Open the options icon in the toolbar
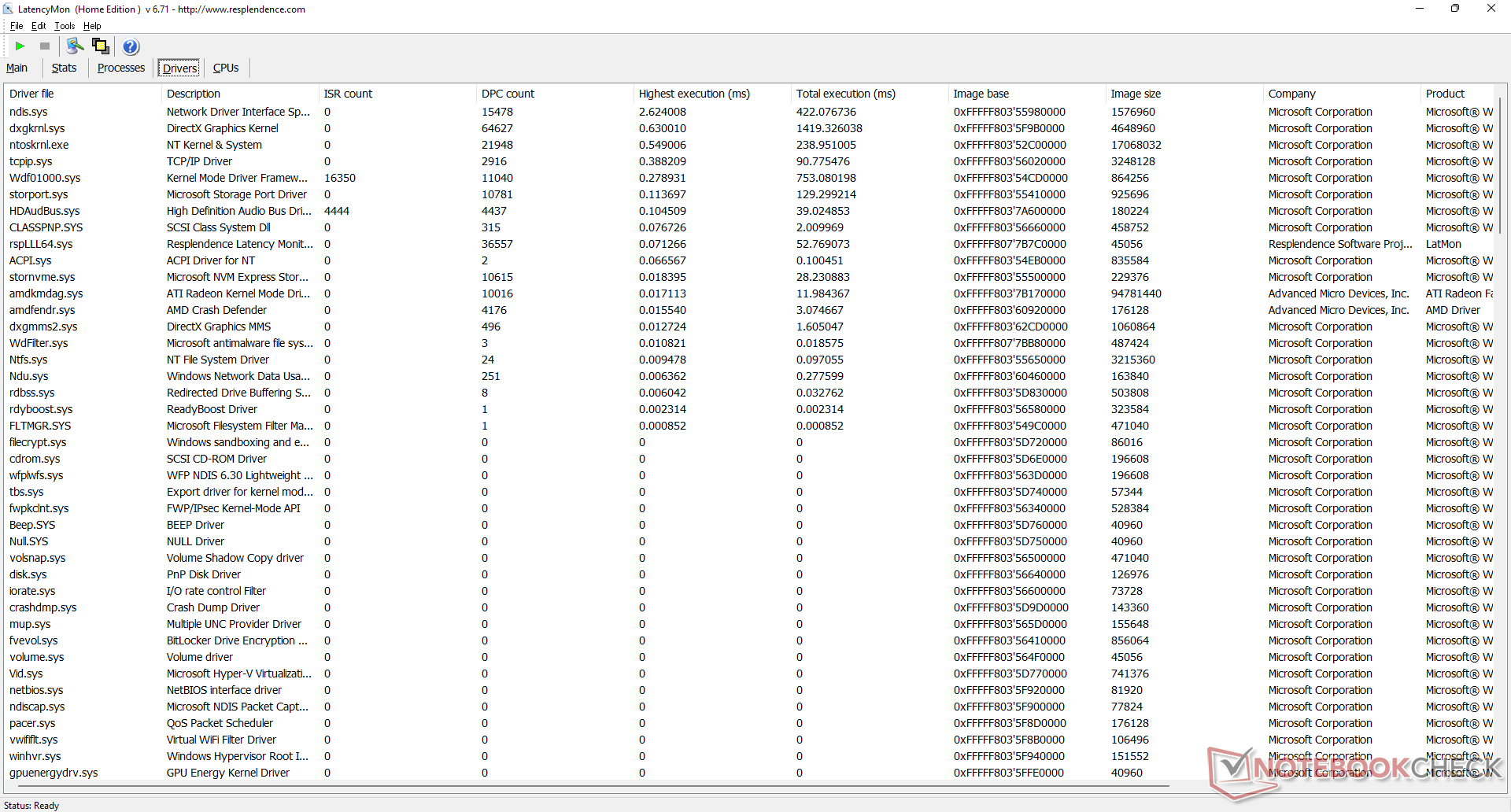The height and width of the screenshot is (812, 1511). (76, 46)
